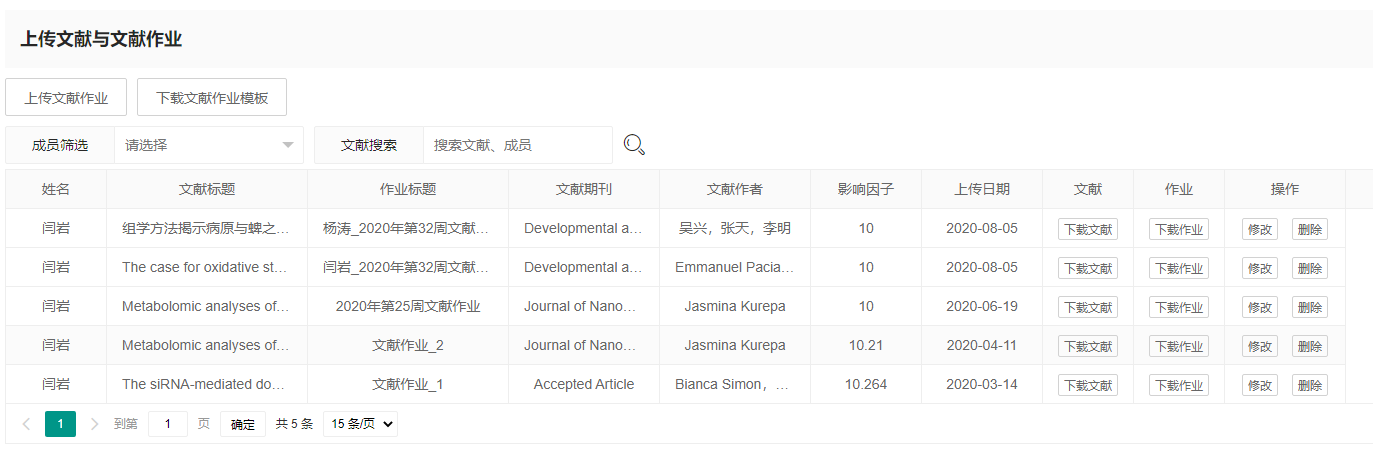The width and height of the screenshot is (1373, 459).
Task: Click the 闫岩_2020年第32周文献… cell
Action: coord(408,267)
